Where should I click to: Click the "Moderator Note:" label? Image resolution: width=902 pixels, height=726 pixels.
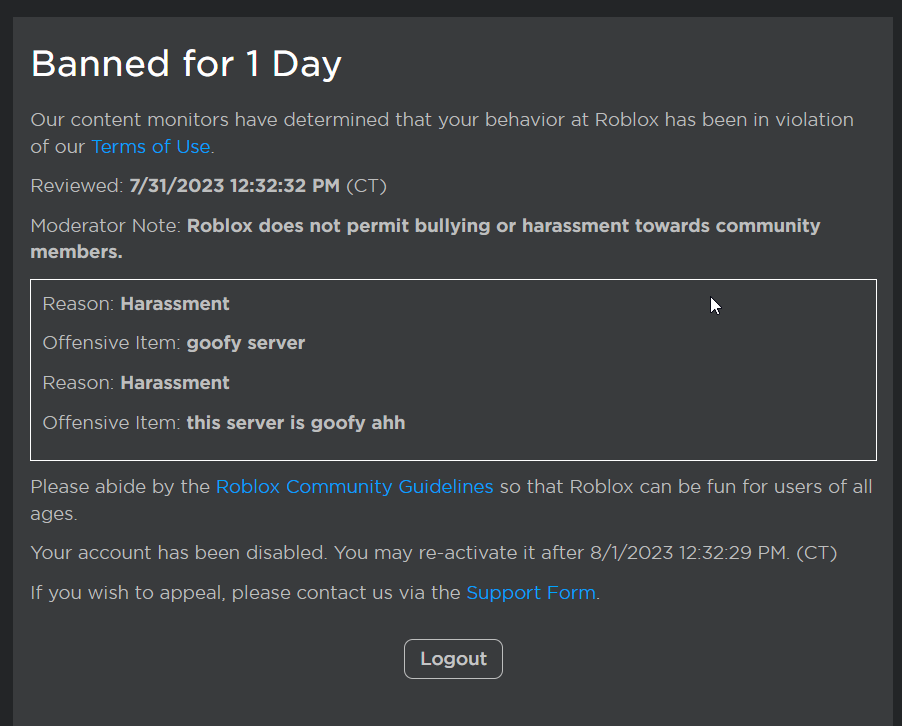point(106,226)
